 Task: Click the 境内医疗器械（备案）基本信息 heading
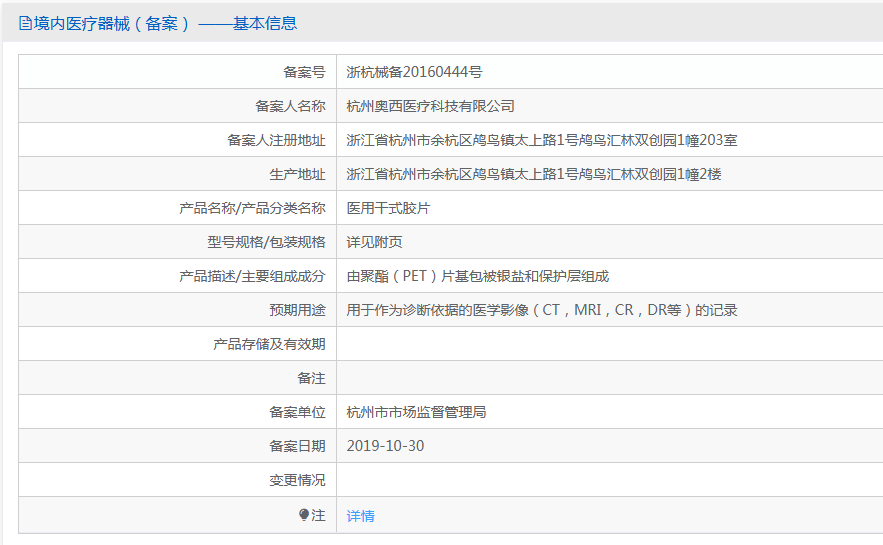pyautogui.click(x=158, y=24)
